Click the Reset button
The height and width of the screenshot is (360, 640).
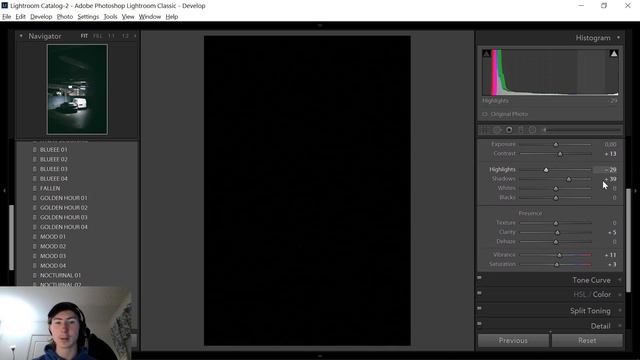point(587,340)
